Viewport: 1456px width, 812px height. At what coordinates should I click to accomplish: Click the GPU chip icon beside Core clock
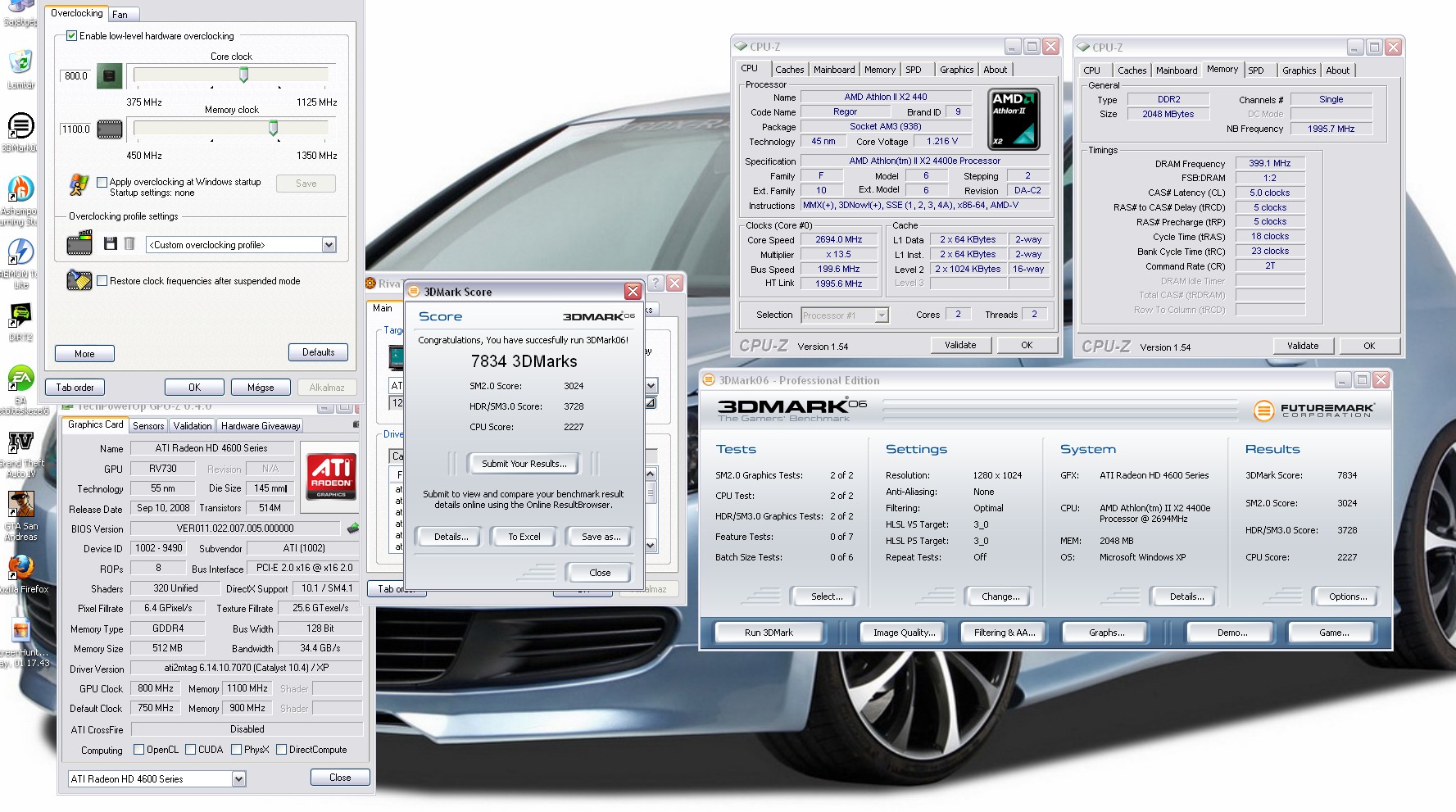(x=110, y=75)
